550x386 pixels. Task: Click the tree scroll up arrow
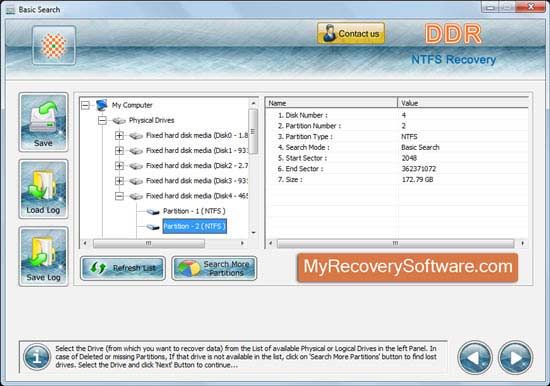click(253, 103)
